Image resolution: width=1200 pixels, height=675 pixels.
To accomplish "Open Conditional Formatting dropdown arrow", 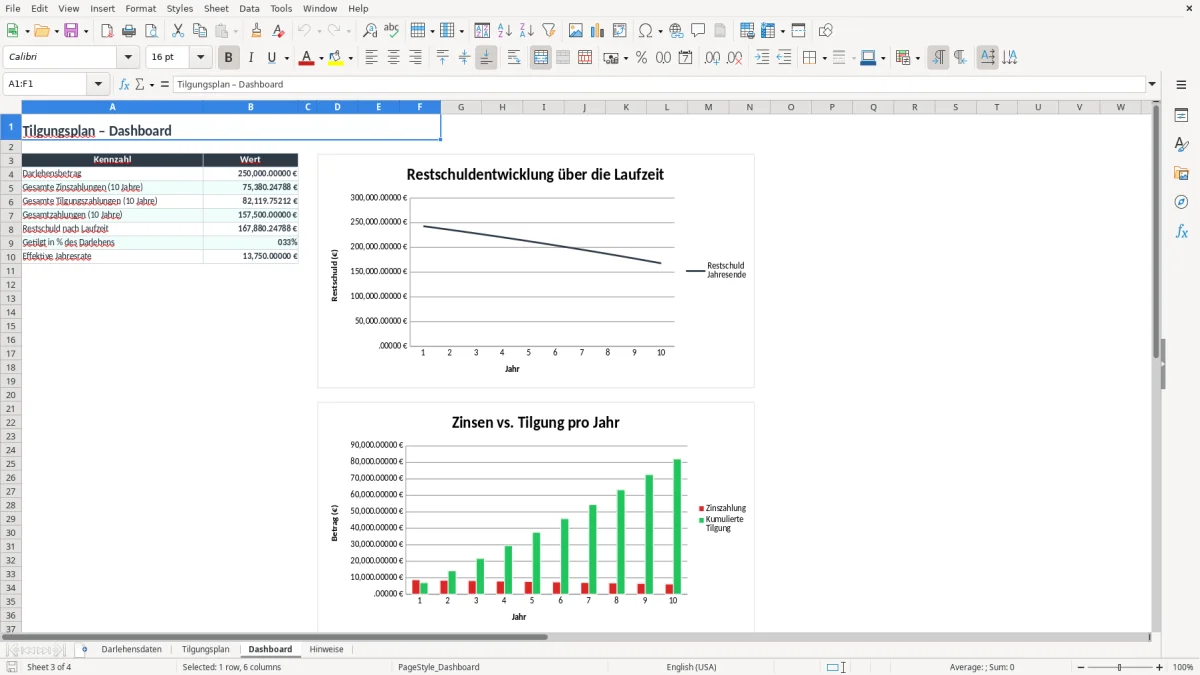I will (x=917, y=58).
